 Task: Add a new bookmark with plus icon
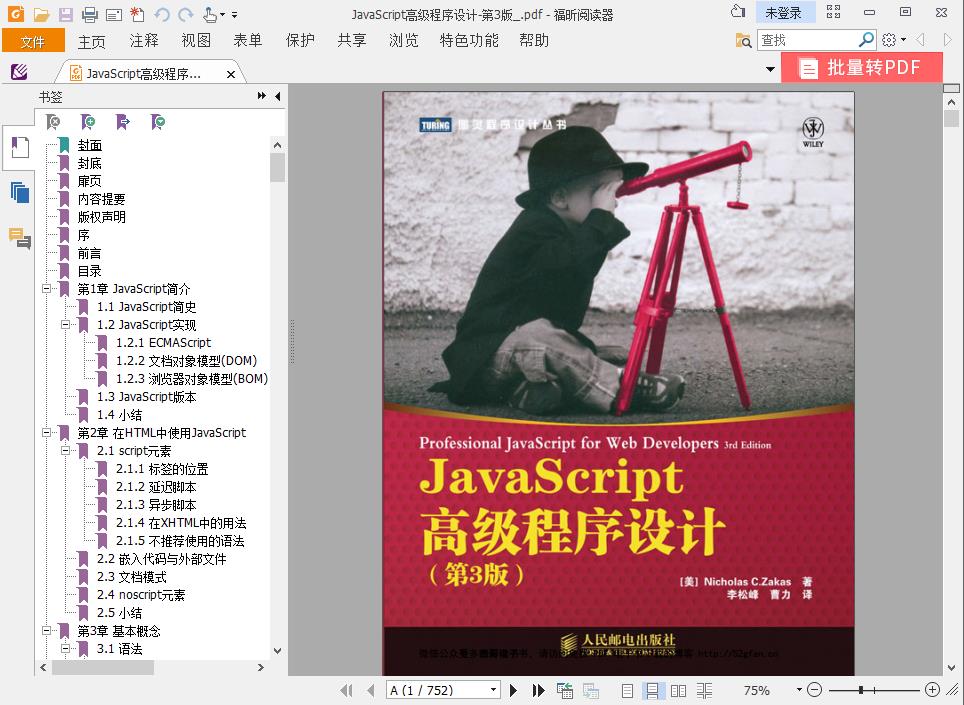coord(88,122)
